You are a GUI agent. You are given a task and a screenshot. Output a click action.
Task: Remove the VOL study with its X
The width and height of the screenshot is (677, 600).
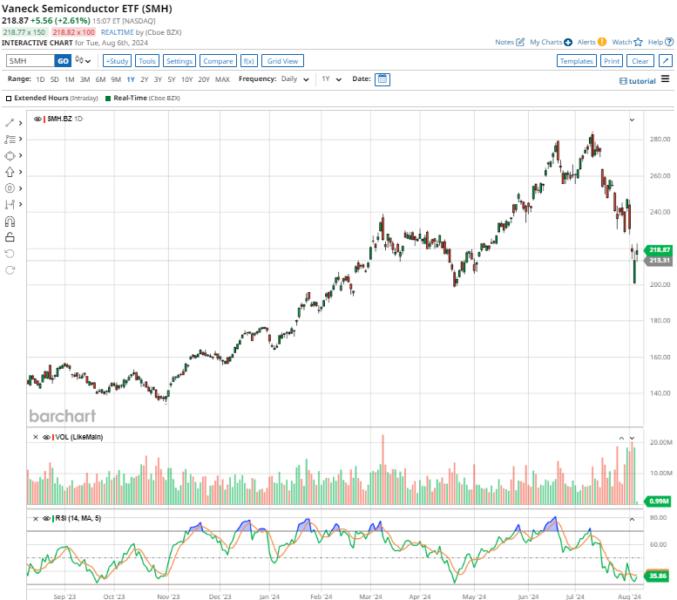[35, 437]
